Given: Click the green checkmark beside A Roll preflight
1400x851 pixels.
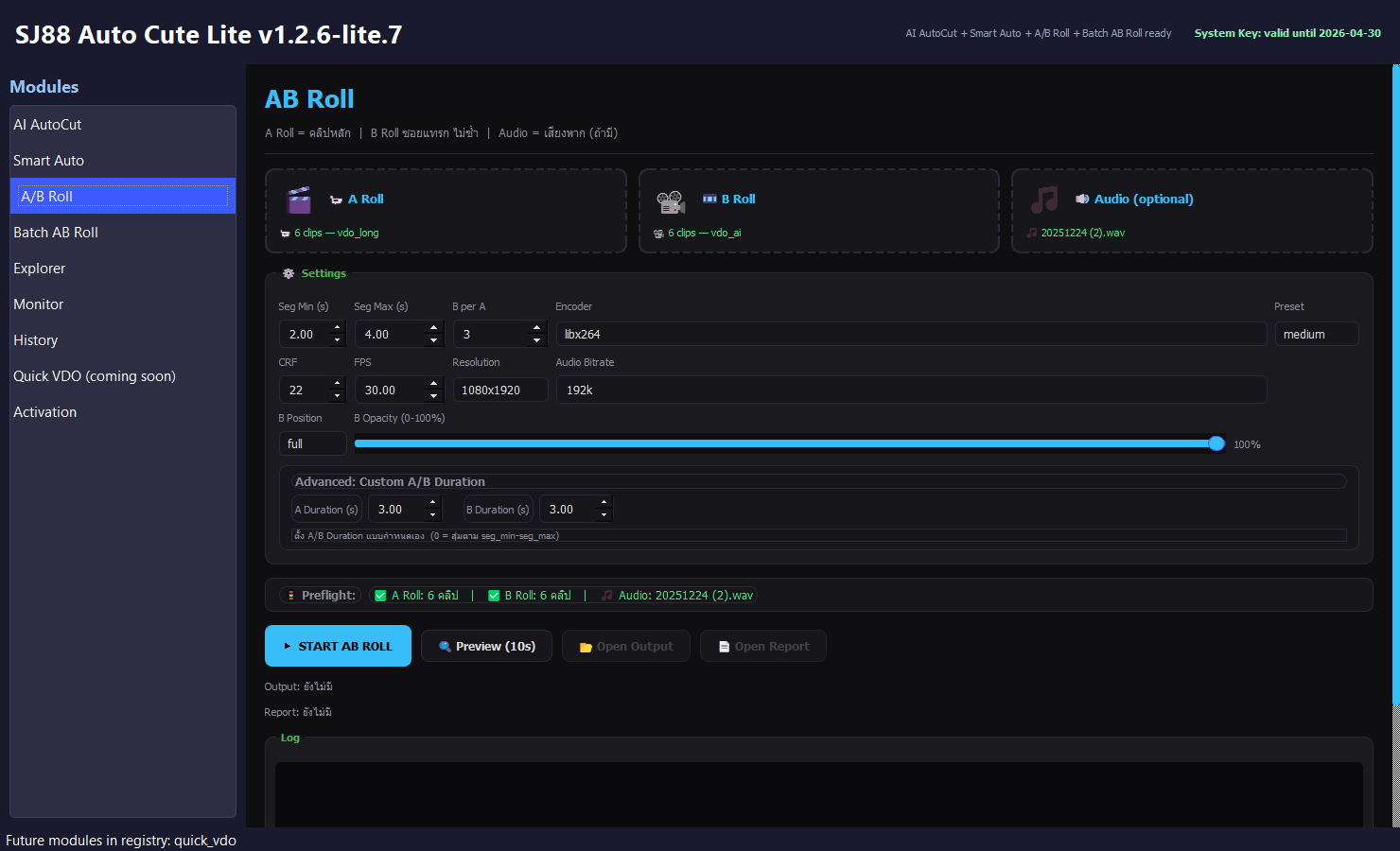Looking at the screenshot, I should (x=379, y=595).
